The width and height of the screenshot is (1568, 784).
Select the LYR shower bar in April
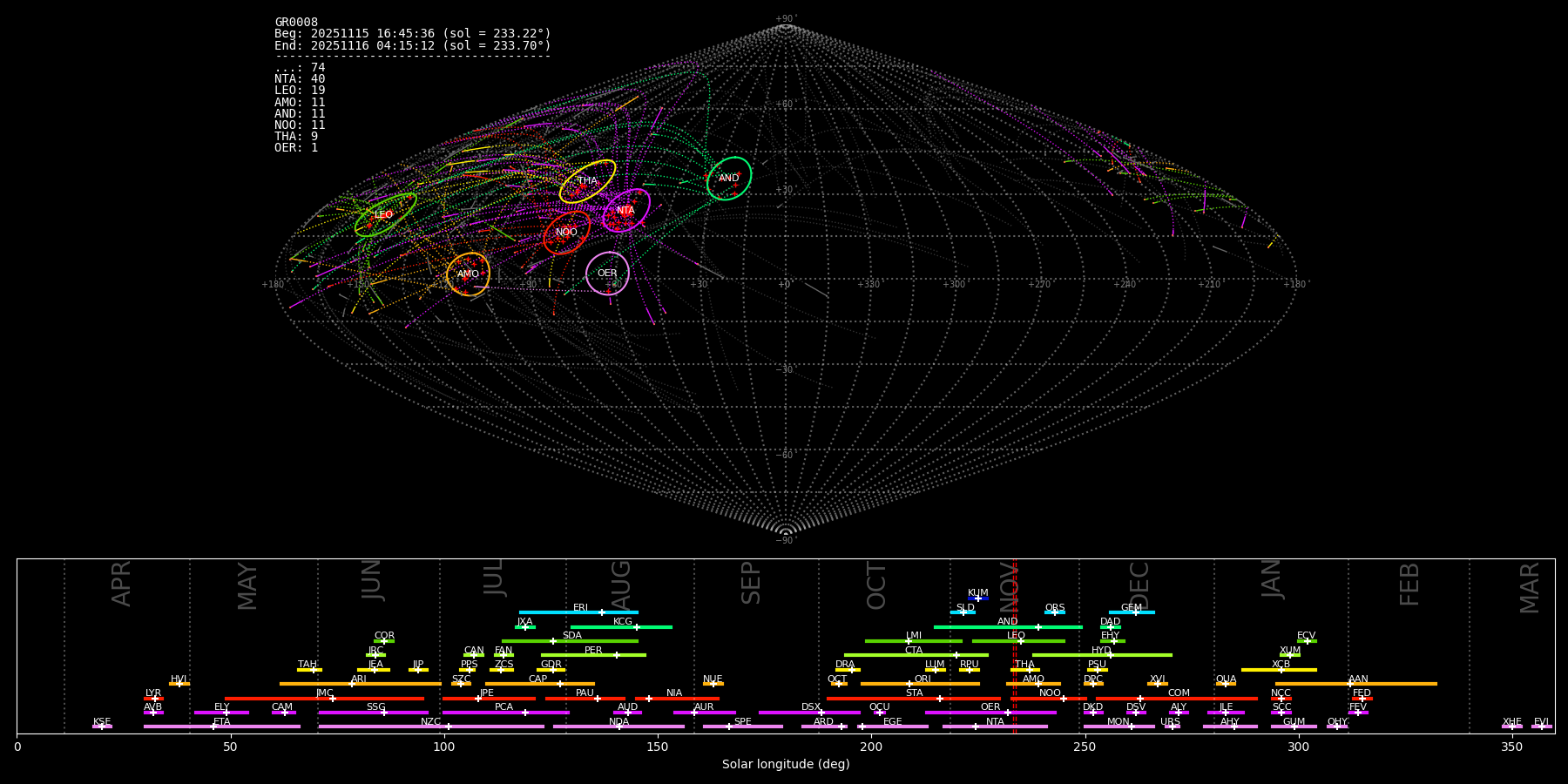point(153,698)
